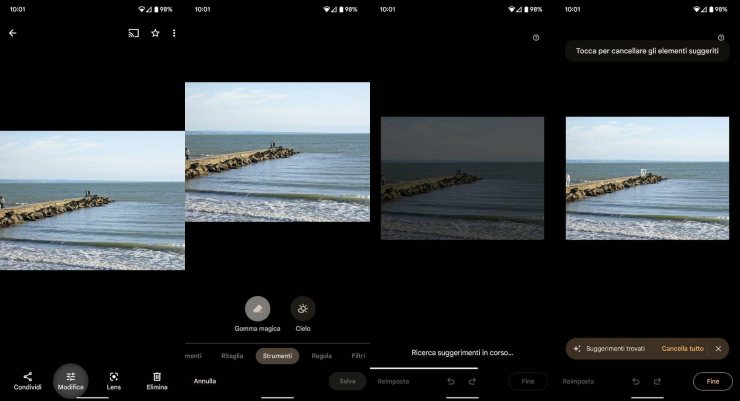The height and width of the screenshot is (401, 740).
Task: Open the Filtri tab
Action: coord(358,356)
